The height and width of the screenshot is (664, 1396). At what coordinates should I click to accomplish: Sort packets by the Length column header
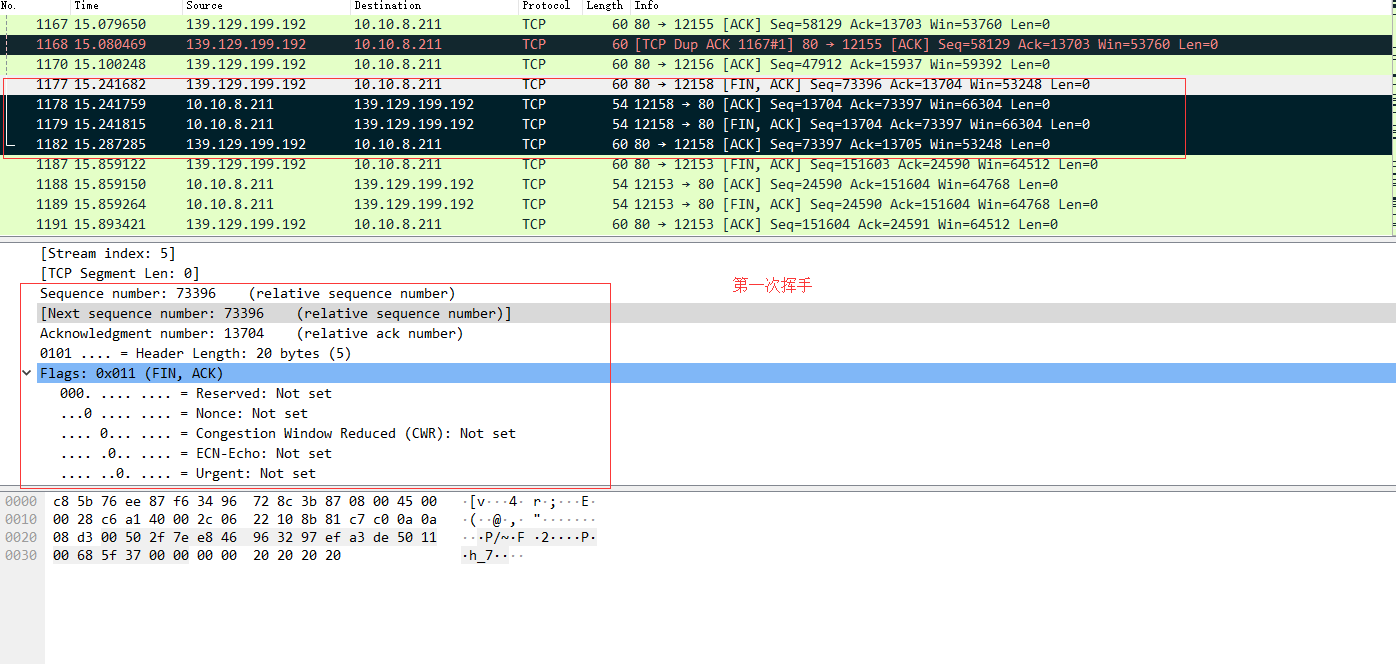[604, 6]
